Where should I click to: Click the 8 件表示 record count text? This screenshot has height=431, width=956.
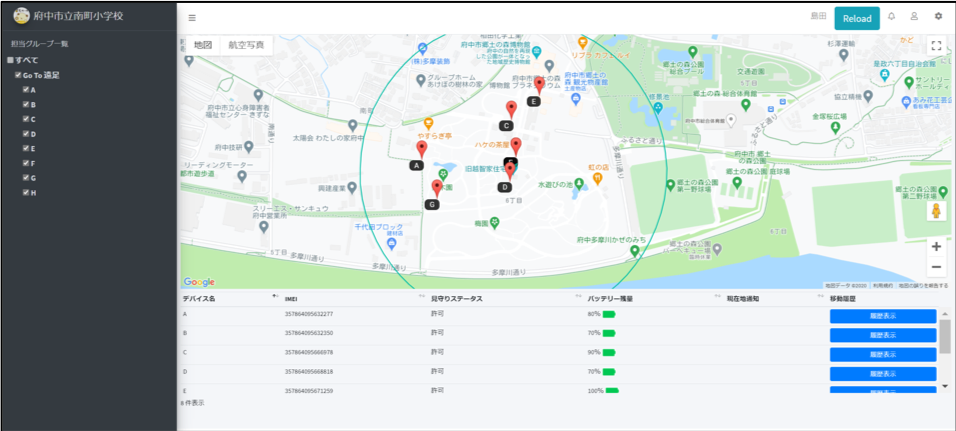pyautogui.click(x=192, y=403)
